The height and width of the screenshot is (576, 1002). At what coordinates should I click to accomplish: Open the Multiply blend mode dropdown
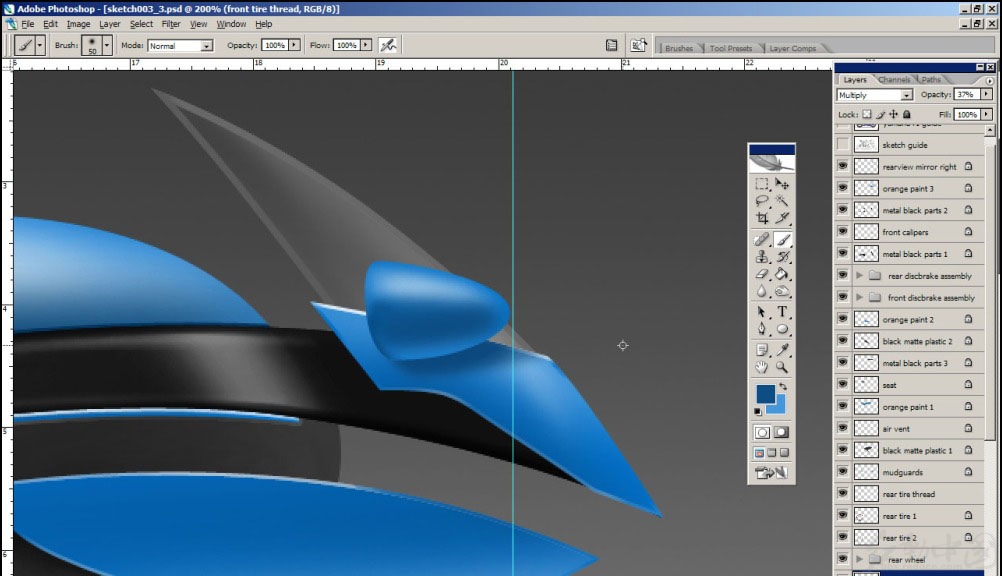(x=875, y=95)
